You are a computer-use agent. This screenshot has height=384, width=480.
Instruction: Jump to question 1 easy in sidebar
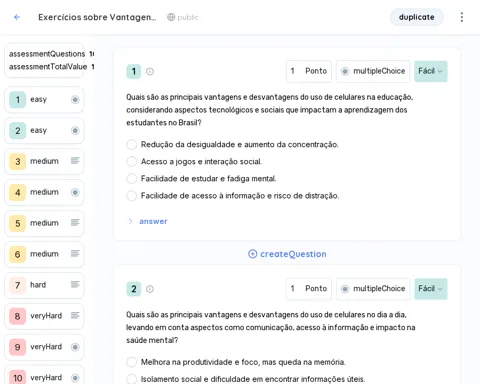[44, 99]
